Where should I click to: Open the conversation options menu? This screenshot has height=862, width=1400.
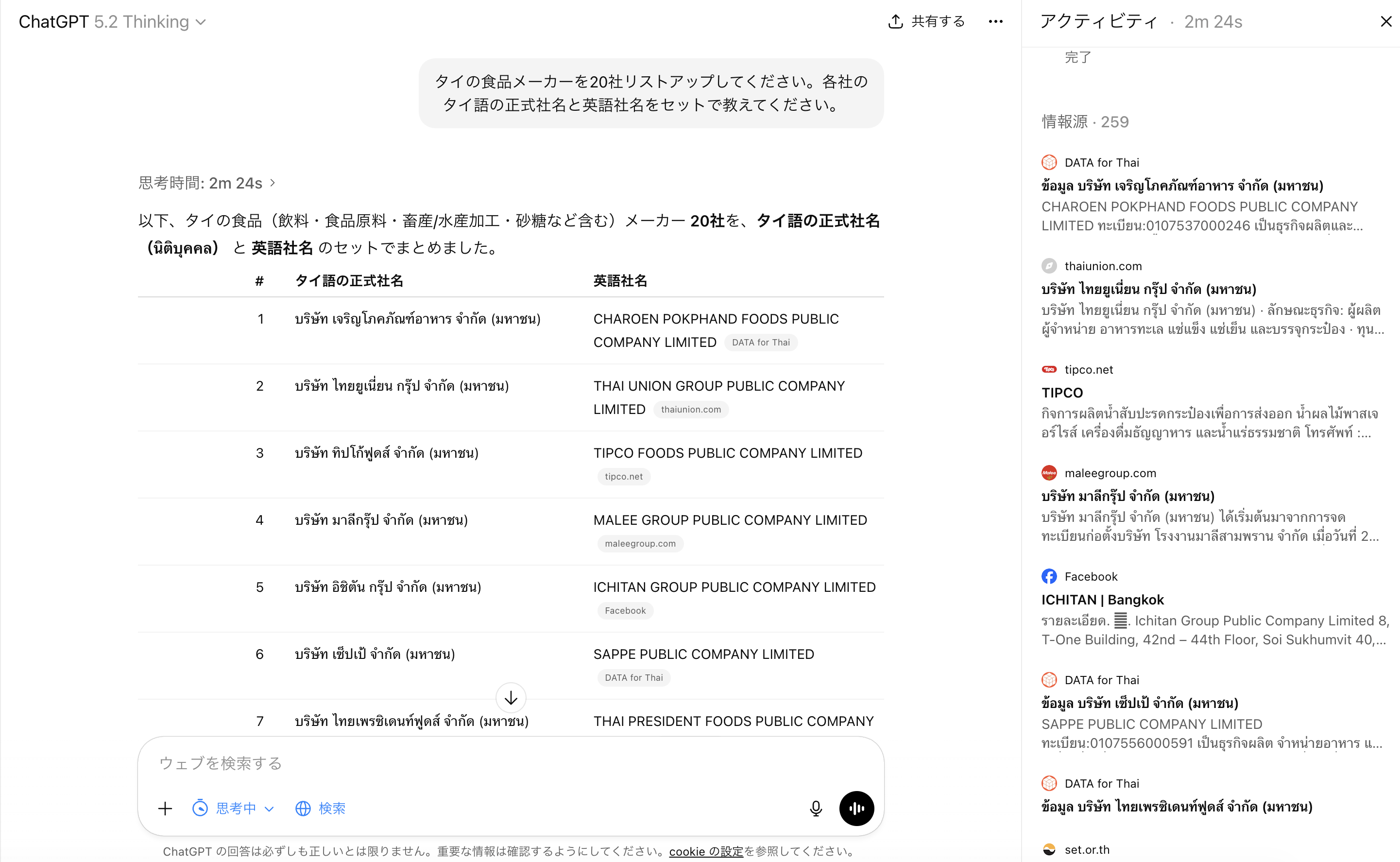click(x=995, y=22)
